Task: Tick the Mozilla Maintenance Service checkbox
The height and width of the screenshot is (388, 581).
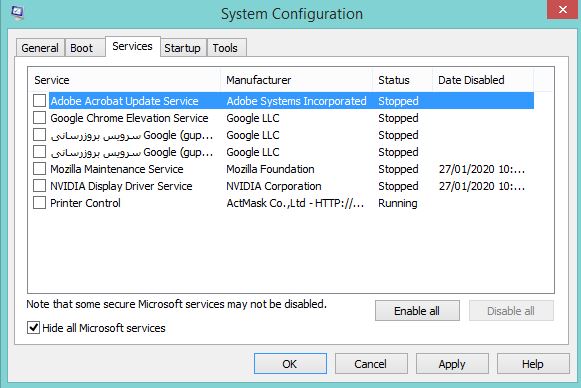Action: click(x=39, y=169)
